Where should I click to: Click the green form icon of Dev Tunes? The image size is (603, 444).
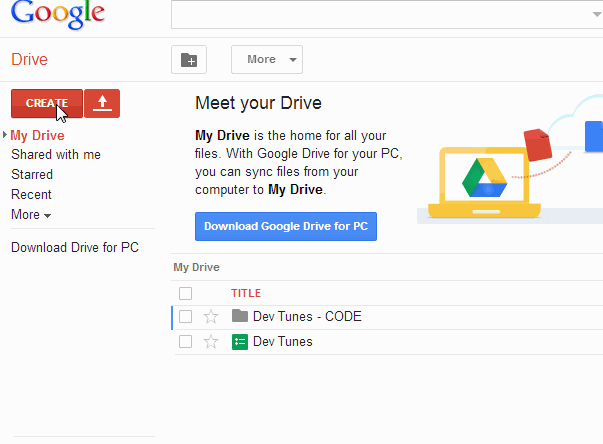click(240, 342)
